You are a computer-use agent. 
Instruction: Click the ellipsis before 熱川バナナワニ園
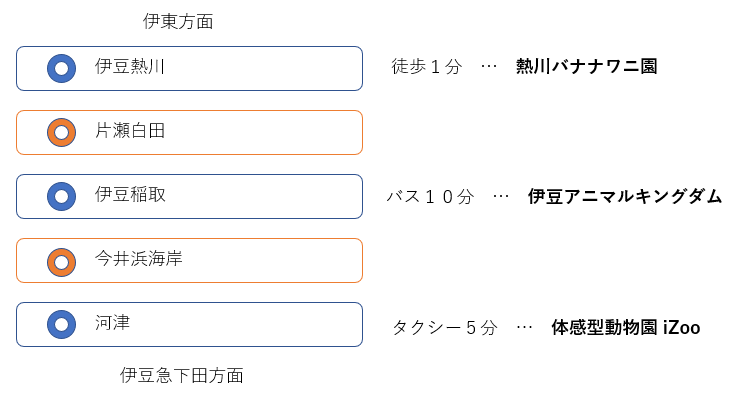tap(489, 66)
